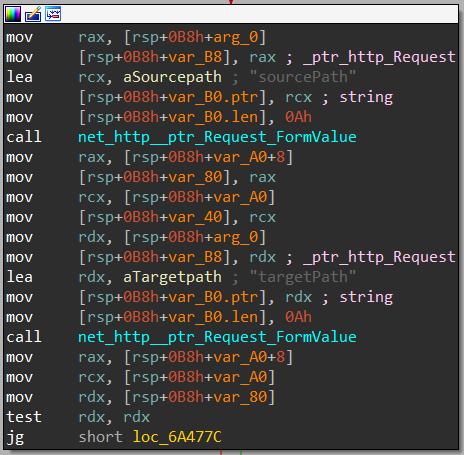
Task: Click var_B0.len in first 0Ah assignment
Action: [x=213, y=117]
